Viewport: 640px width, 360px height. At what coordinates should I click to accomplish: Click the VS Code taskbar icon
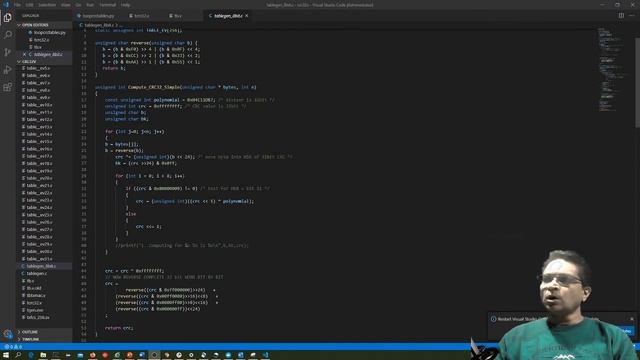pos(265,355)
